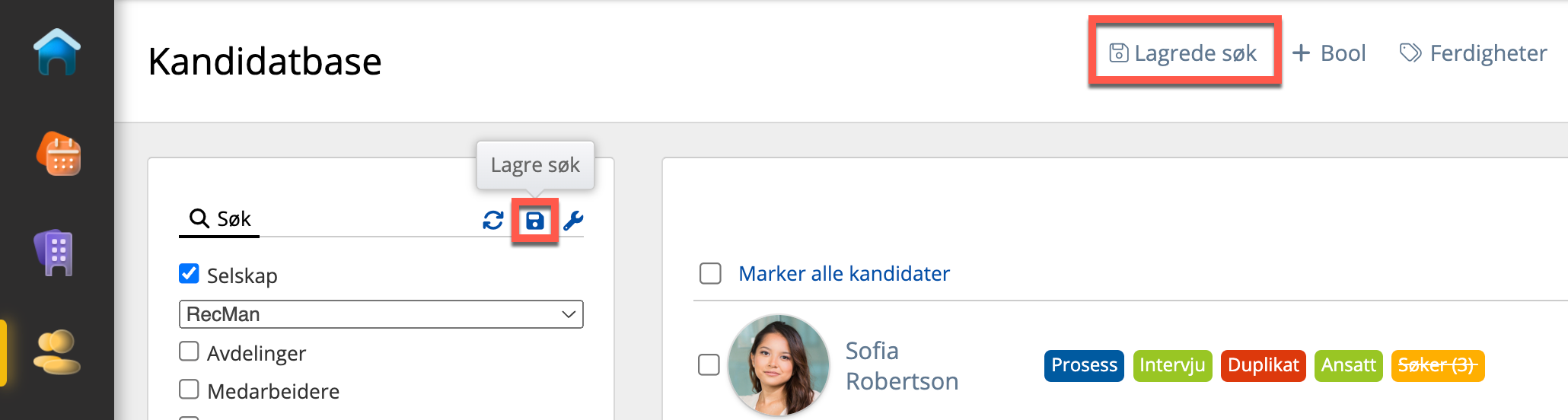Click the Ferdigheter tag icon
The image size is (1568, 420).
pos(1410,52)
